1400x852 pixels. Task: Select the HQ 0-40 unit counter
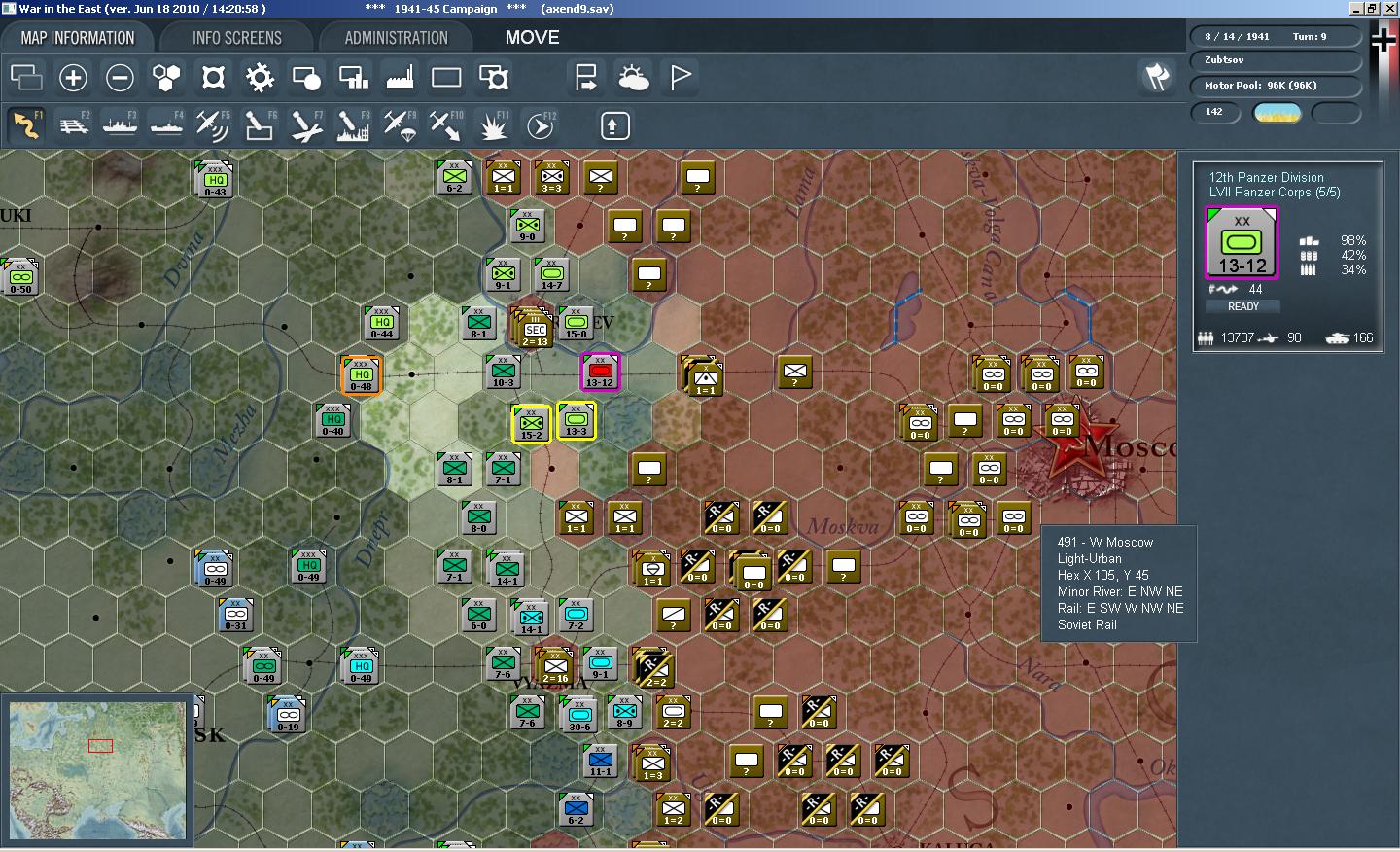click(x=332, y=420)
